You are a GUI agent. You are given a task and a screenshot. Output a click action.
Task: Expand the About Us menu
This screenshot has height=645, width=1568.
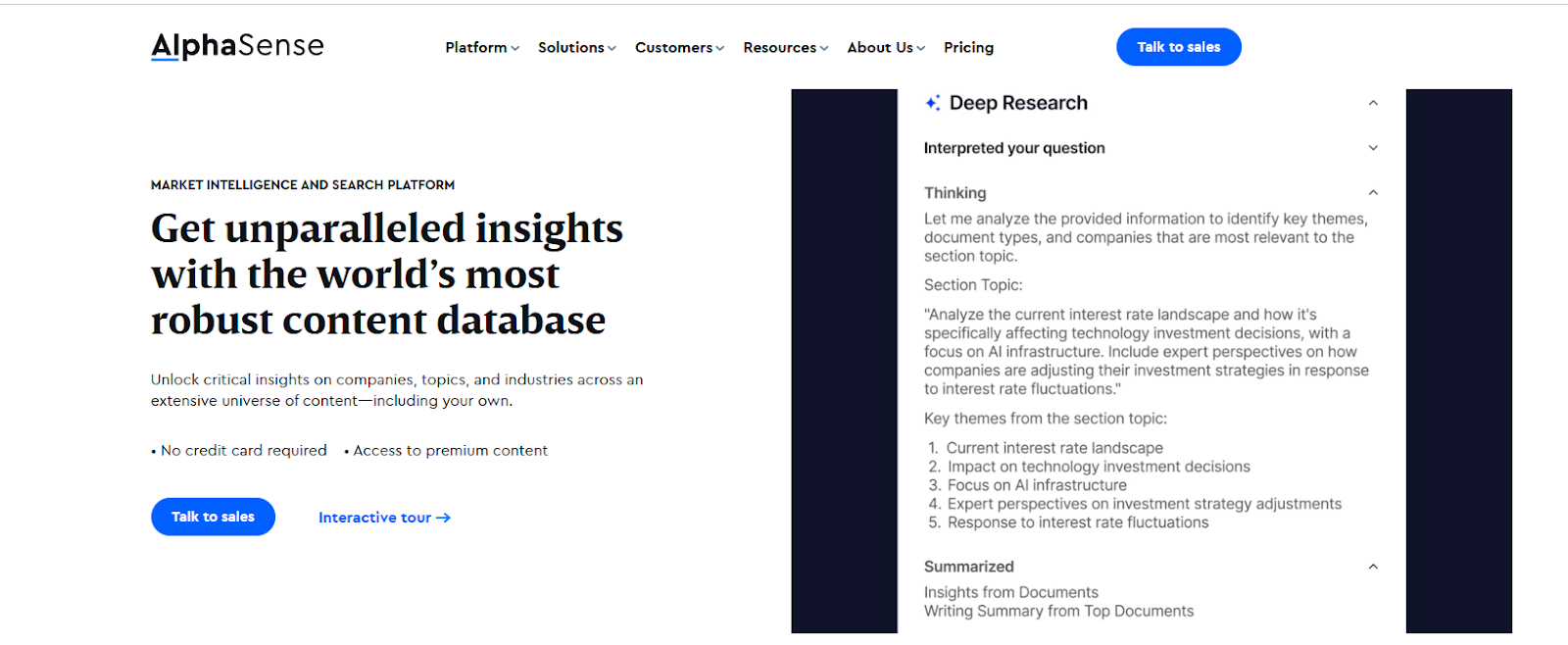886,47
